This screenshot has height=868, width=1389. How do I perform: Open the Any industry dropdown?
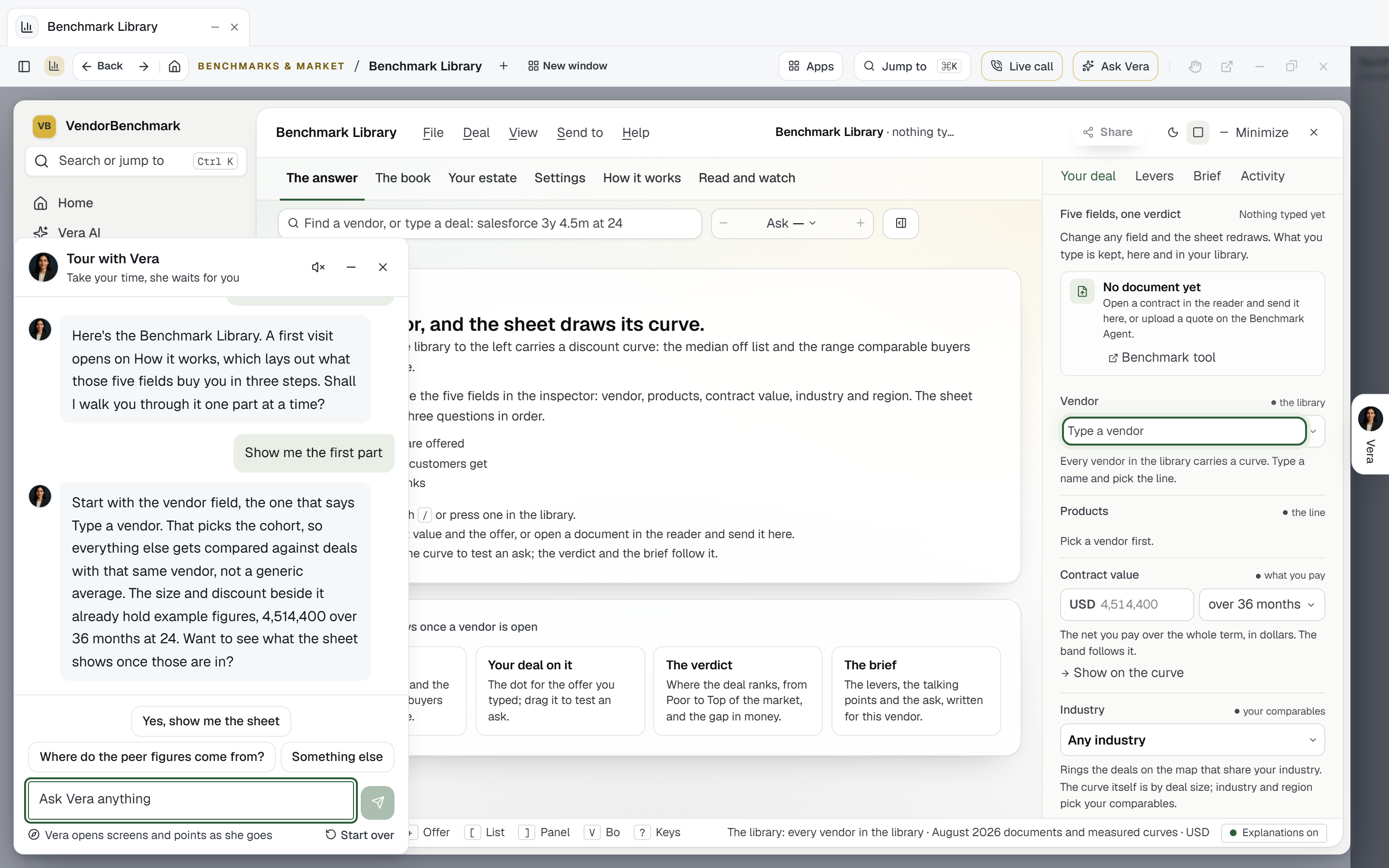[x=1192, y=740]
